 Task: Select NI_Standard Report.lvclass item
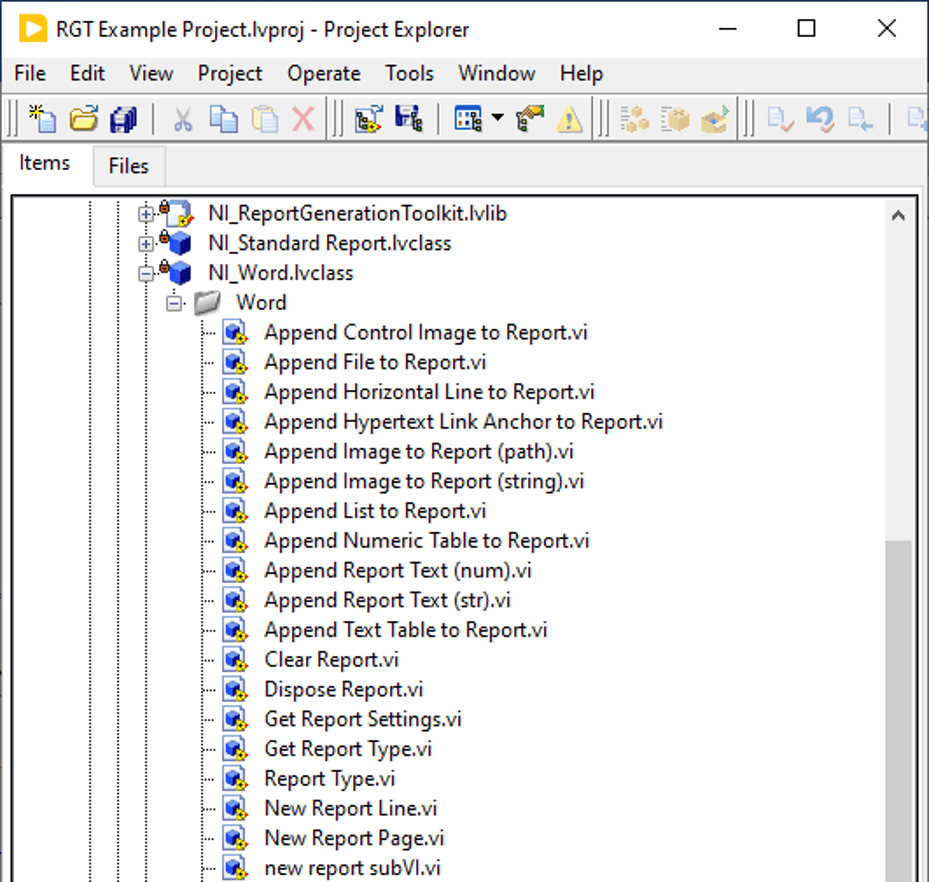coord(329,243)
